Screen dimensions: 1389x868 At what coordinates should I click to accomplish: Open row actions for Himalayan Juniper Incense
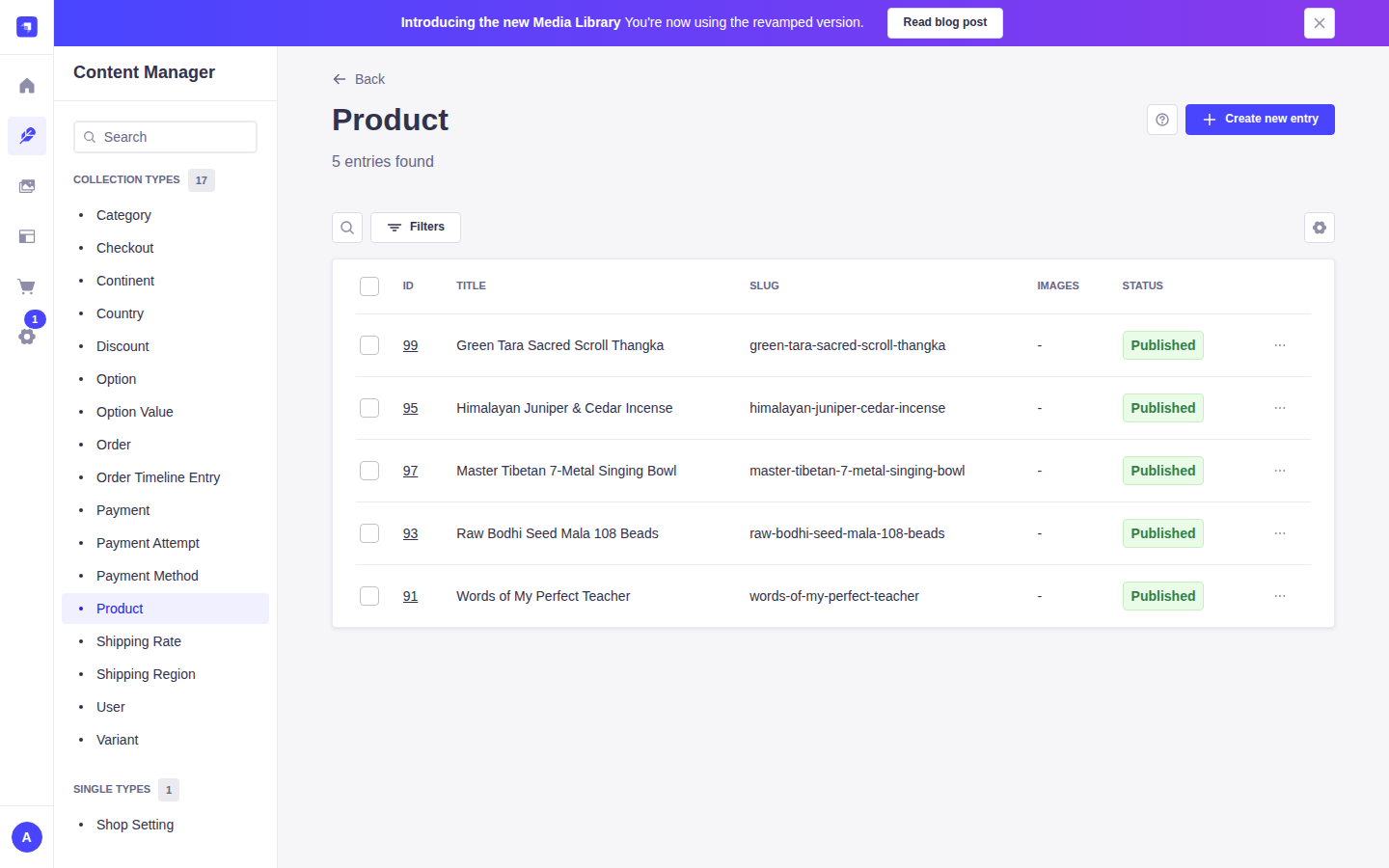click(1280, 408)
